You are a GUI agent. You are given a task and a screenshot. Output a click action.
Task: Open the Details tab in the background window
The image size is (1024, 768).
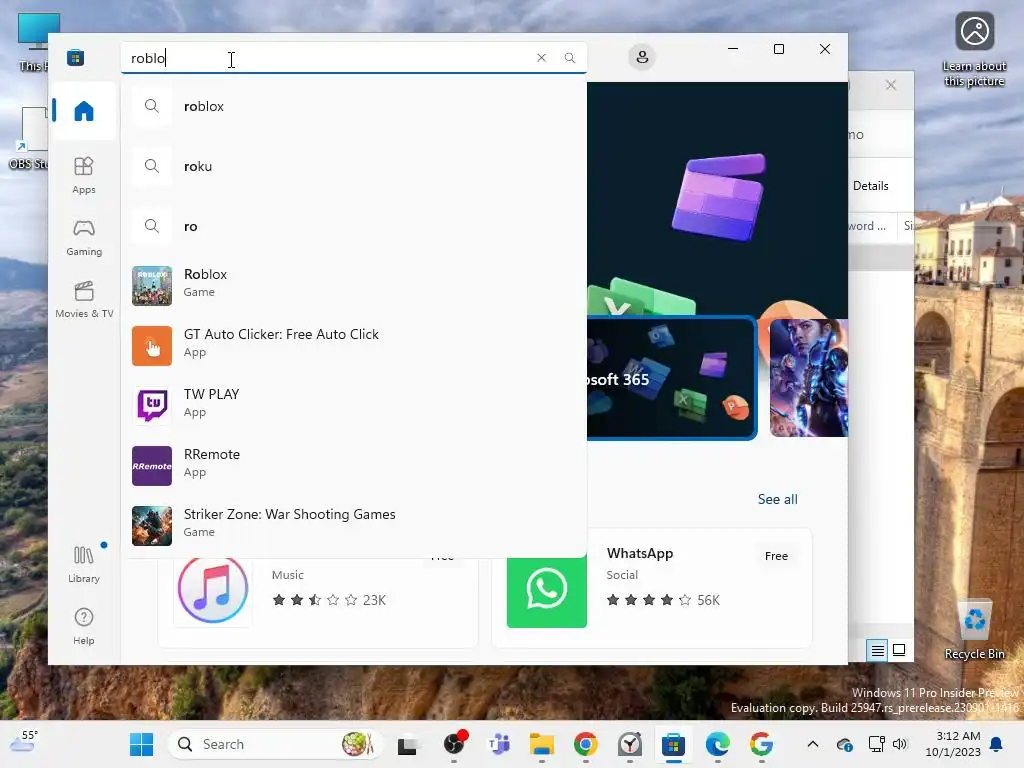[871, 185]
